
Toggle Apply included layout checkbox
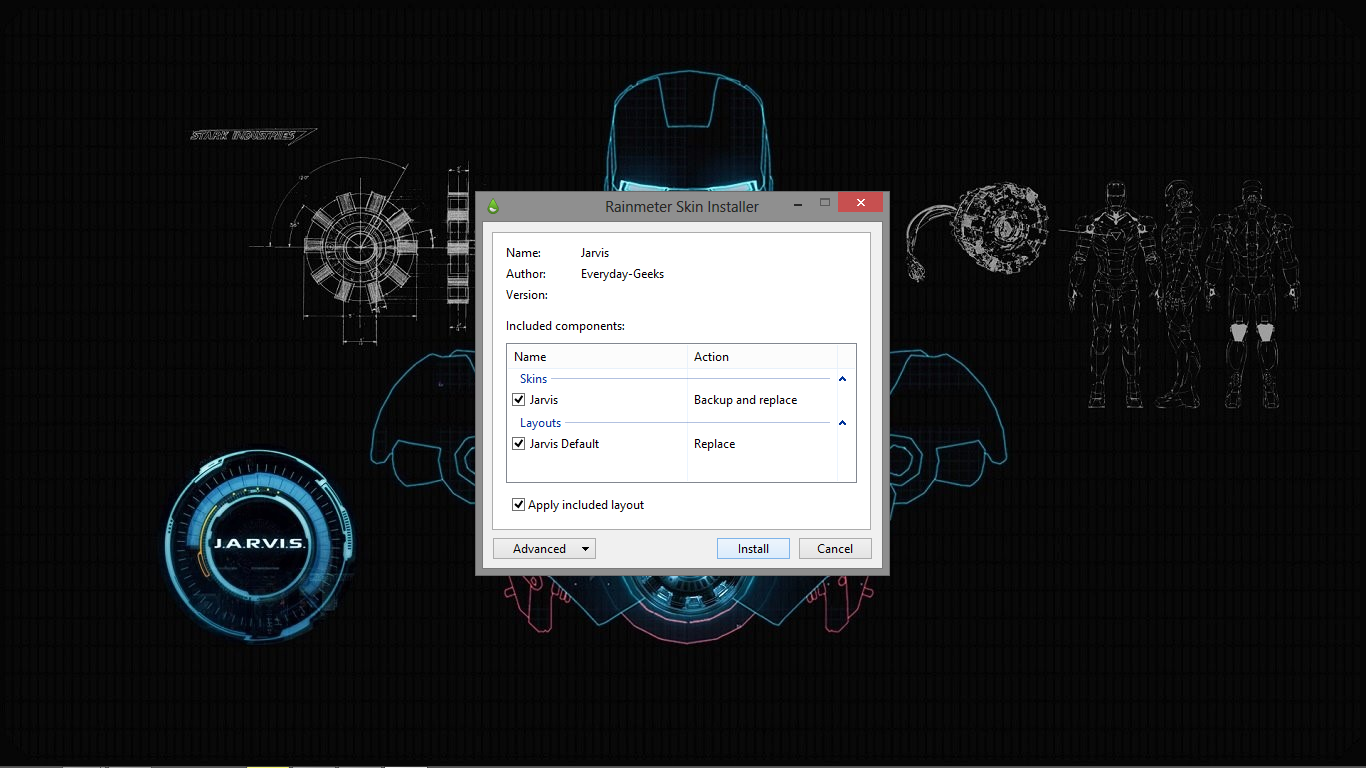click(518, 505)
